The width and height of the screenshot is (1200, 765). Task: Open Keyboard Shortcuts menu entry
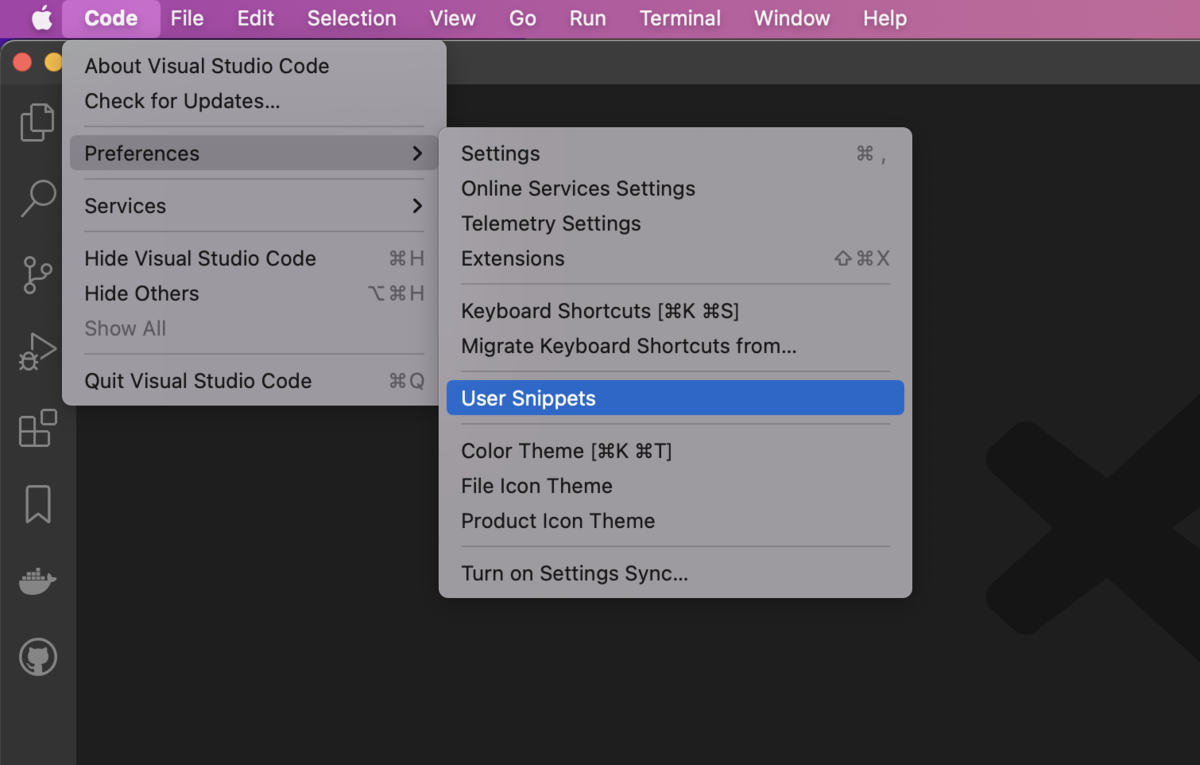point(599,311)
